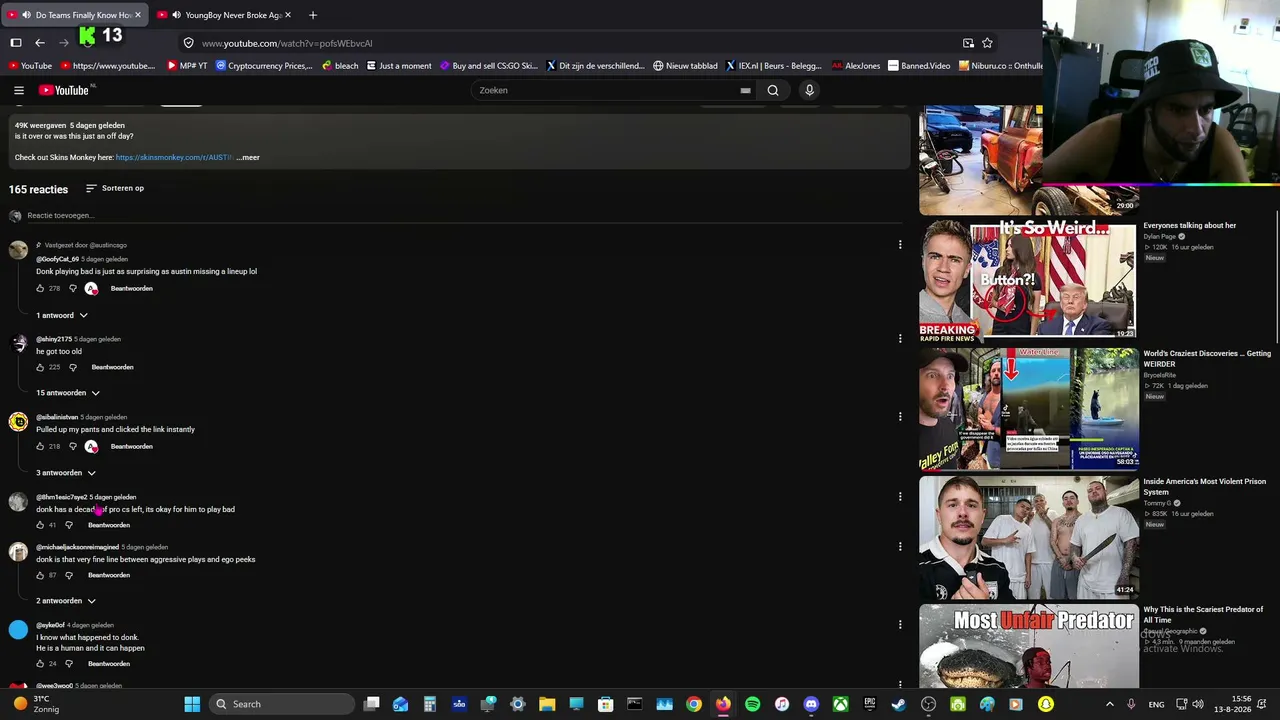Open Snapchat from the taskbar

pyautogui.click(x=1045, y=704)
